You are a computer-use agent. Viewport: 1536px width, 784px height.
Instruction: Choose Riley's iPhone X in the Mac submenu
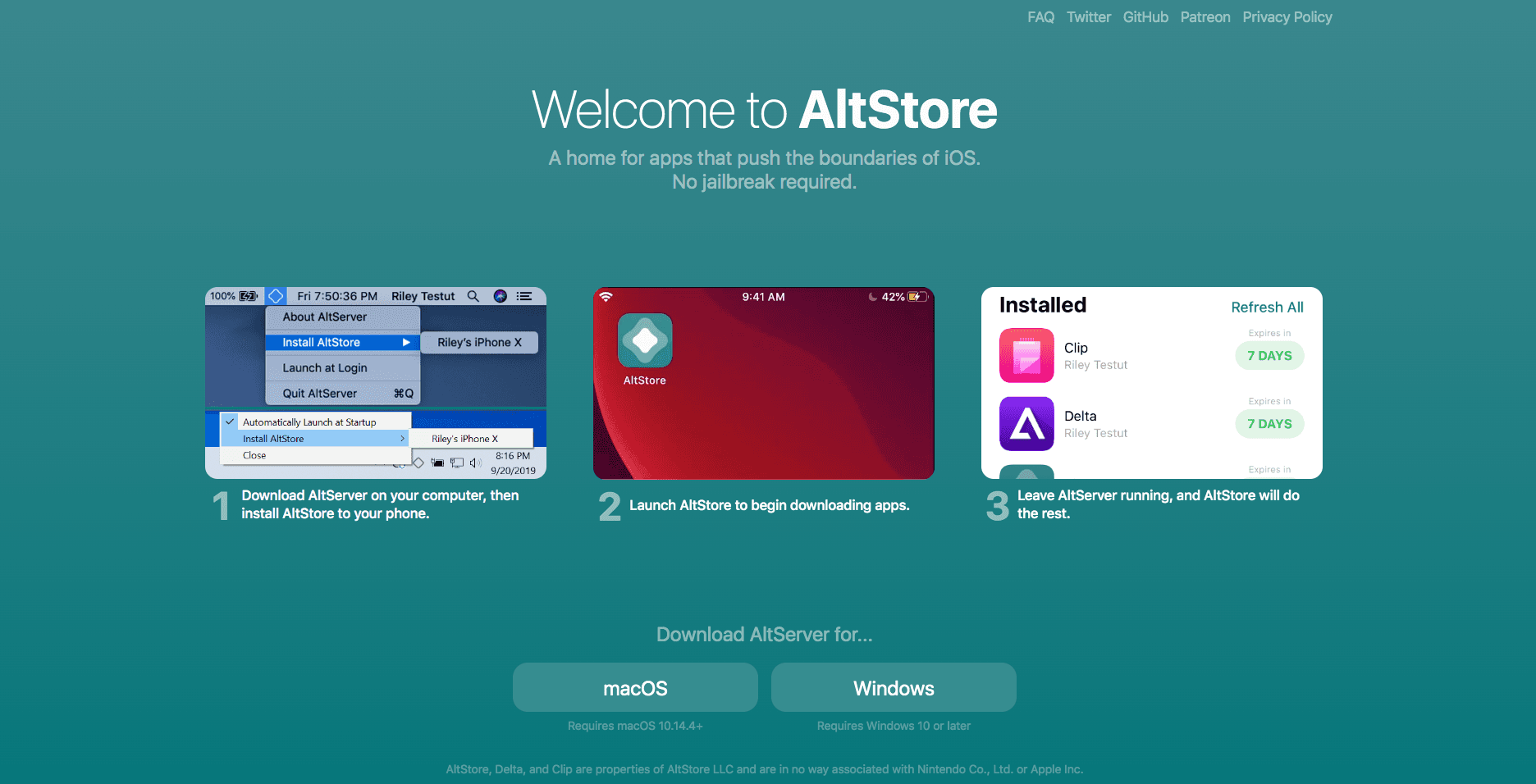[x=479, y=342]
